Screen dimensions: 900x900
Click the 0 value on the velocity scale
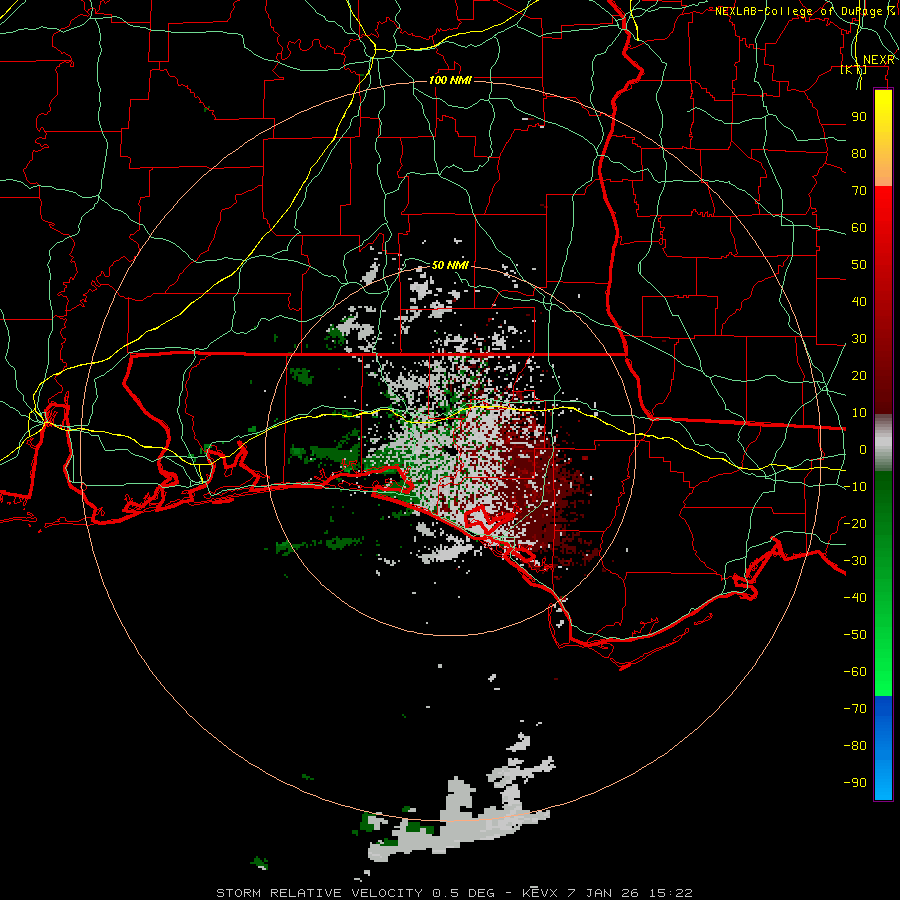point(863,450)
